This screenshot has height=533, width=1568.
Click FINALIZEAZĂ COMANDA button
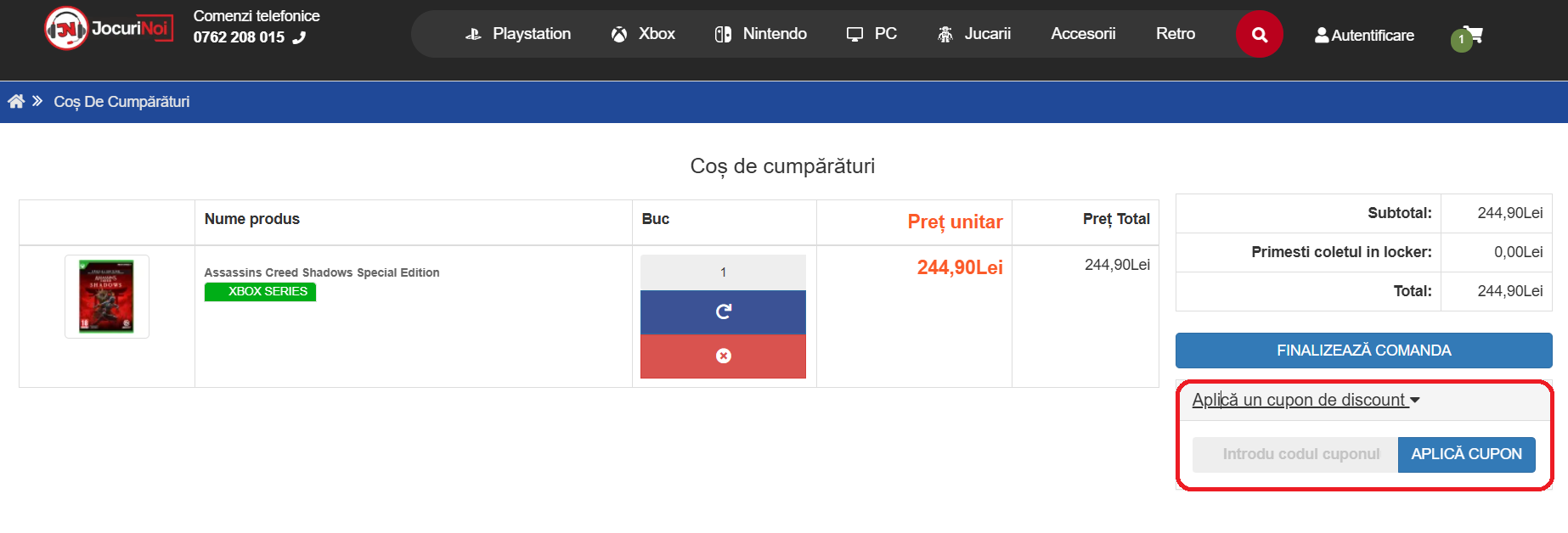click(x=1363, y=351)
